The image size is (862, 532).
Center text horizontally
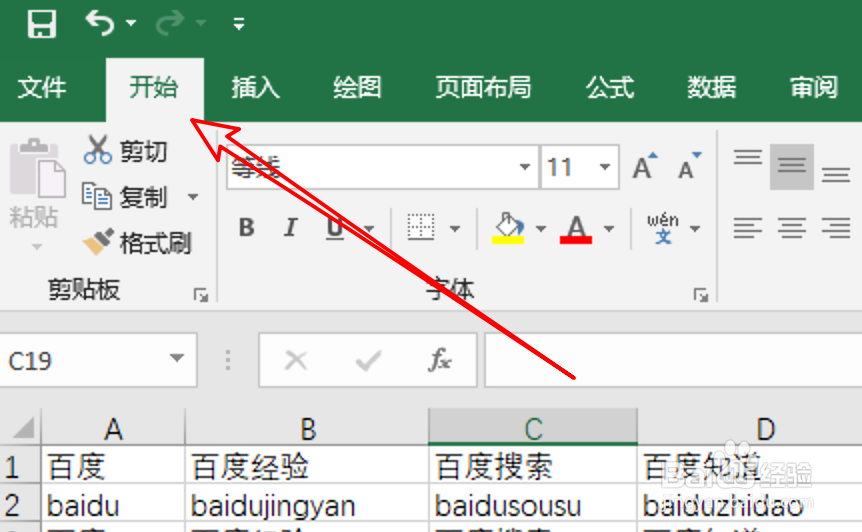[792, 228]
